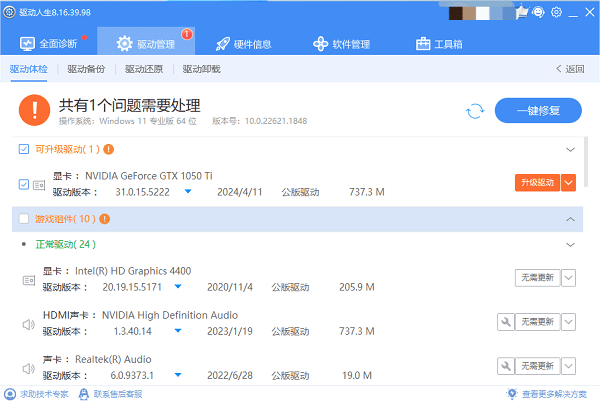This screenshot has width=600, height=401.
Task: Click the wrench icon for Realtek Audio
Action: click(x=505, y=366)
